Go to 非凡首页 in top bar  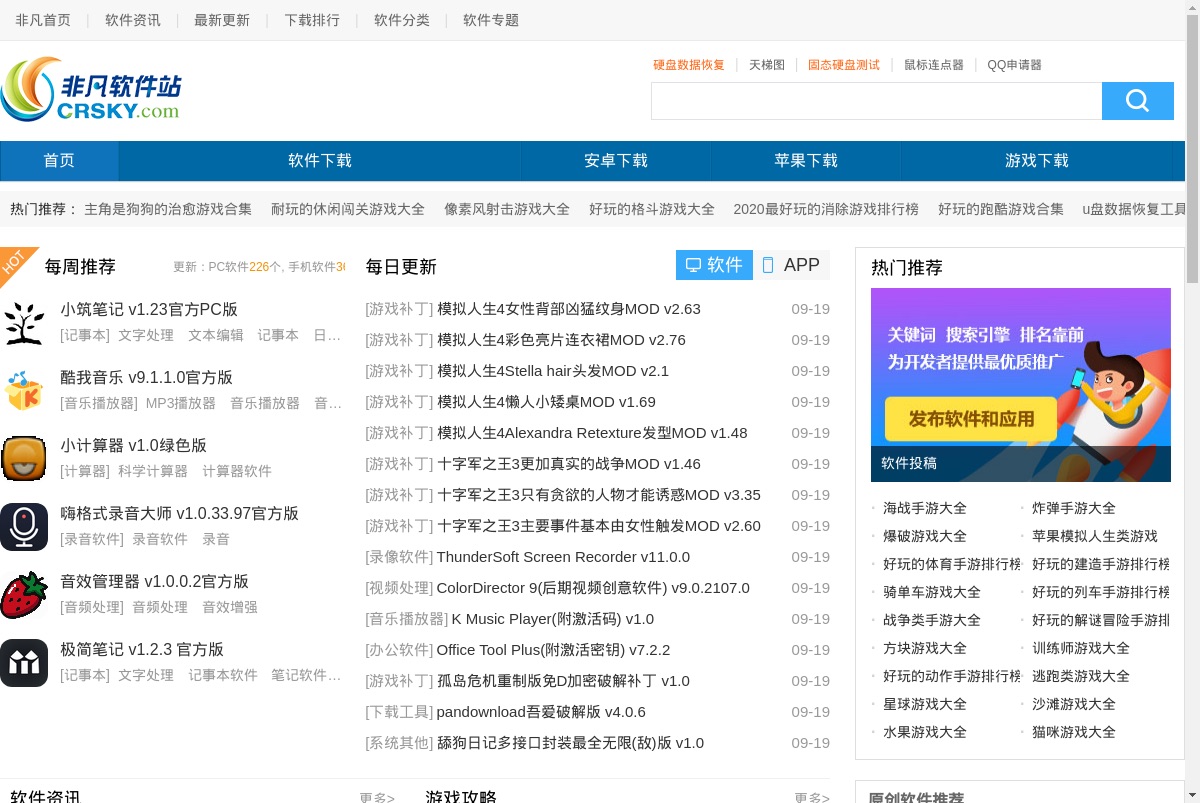(43, 20)
